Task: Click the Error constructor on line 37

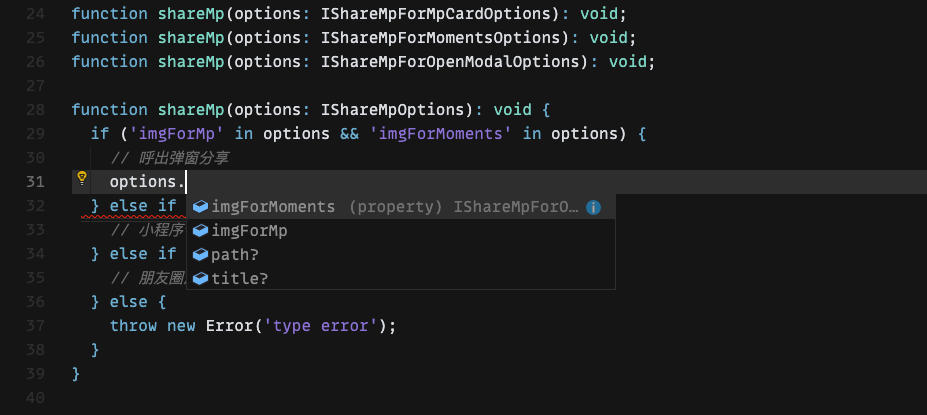Action: pos(230,326)
